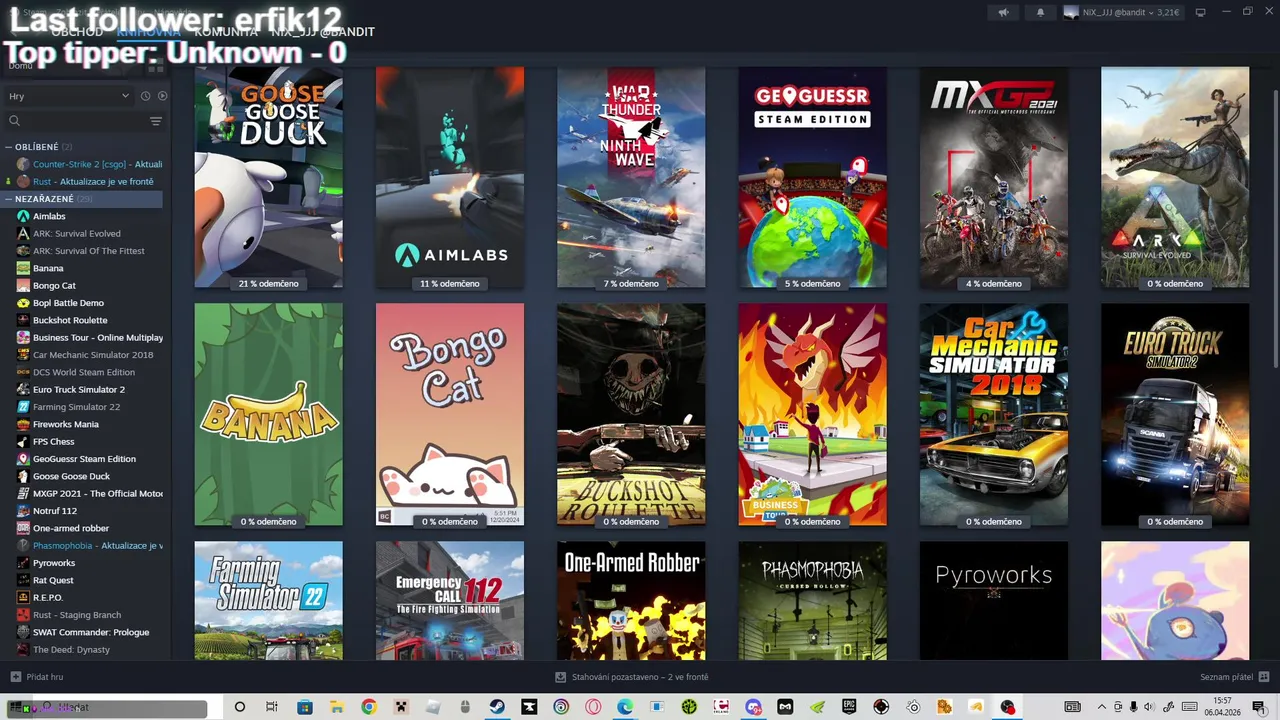Open Euro Truck Simulator 2 cover
This screenshot has width=1280, height=720.
pos(1175,415)
